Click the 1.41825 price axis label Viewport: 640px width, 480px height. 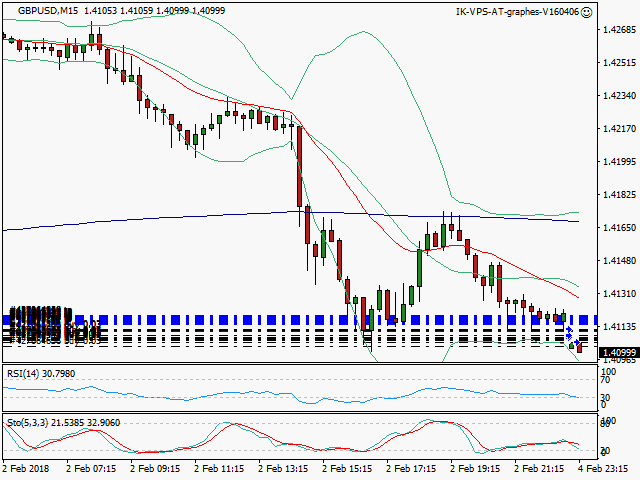point(617,194)
